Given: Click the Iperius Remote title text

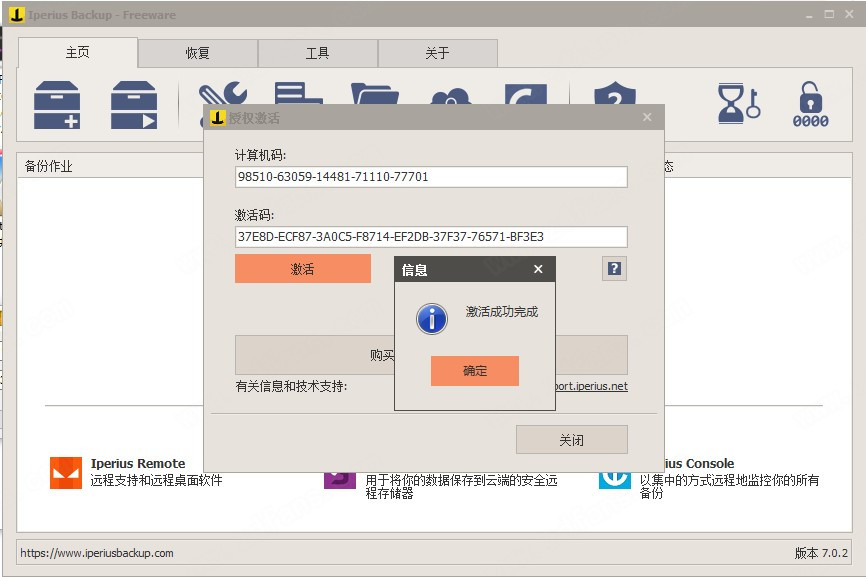Looking at the screenshot, I should click(138, 463).
